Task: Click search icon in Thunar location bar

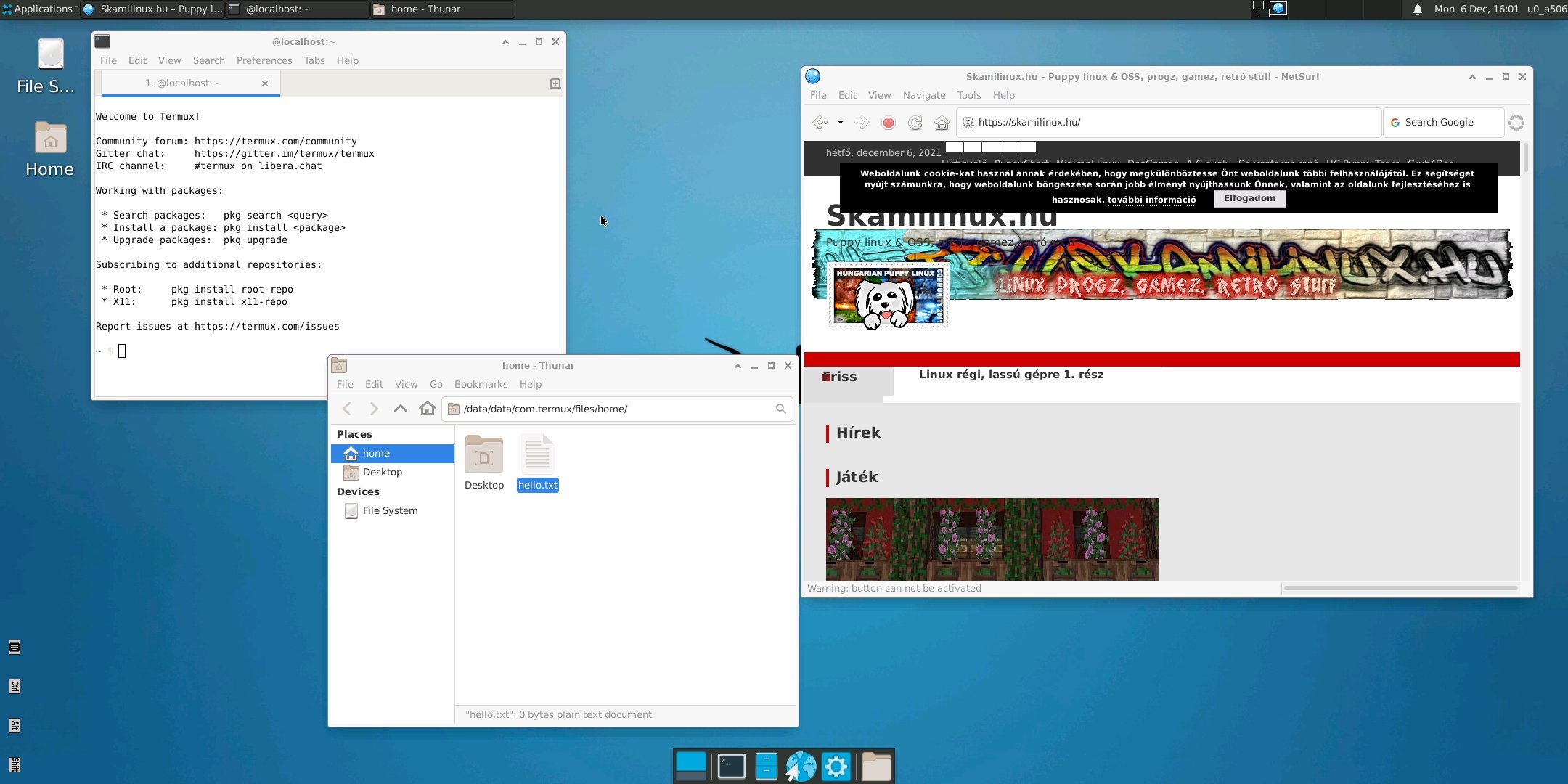Action: 780,409
